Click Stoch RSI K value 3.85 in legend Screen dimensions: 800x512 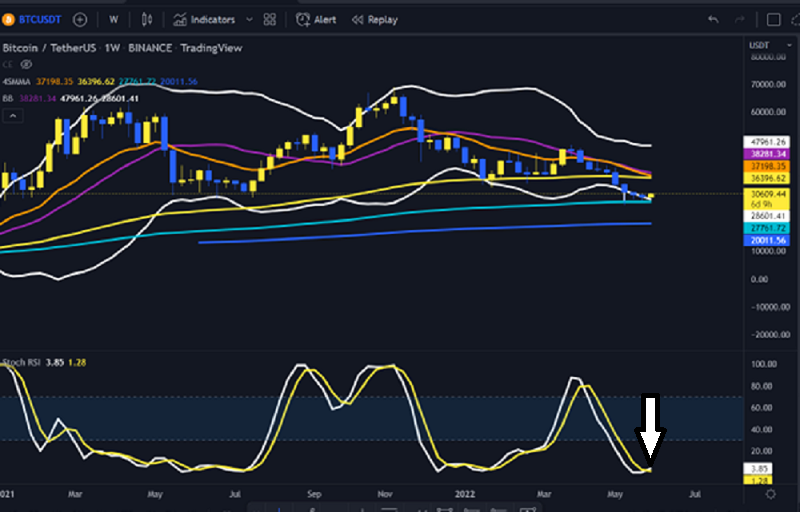(x=55, y=363)
